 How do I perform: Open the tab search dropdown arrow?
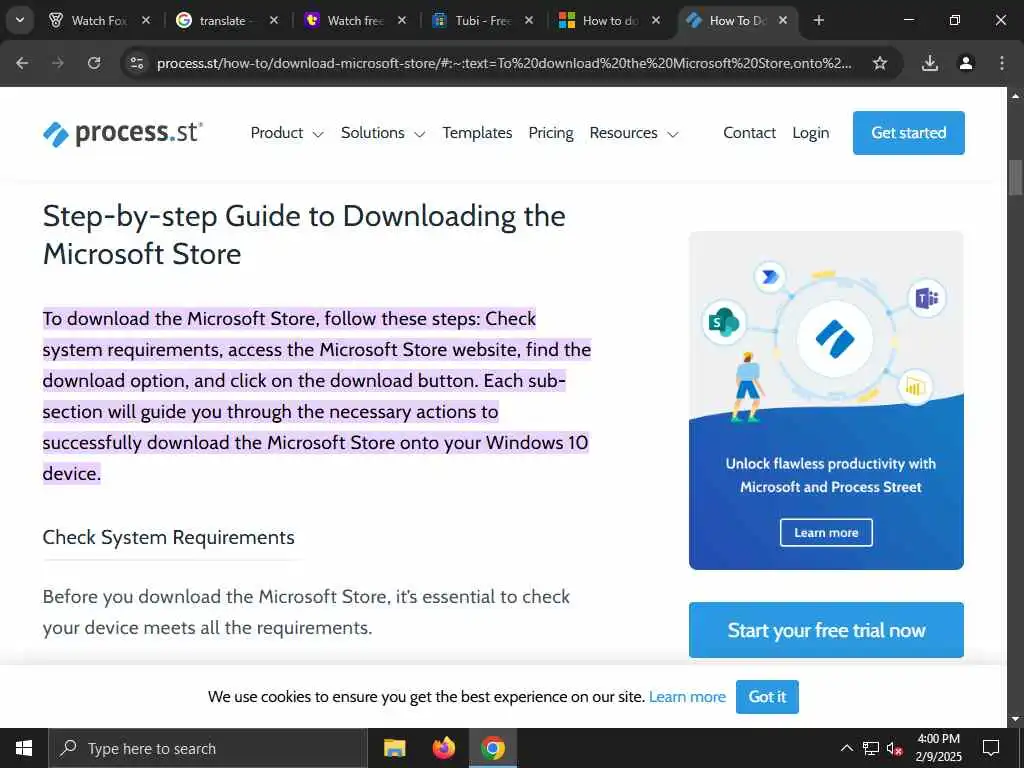[x=20, y=20]
